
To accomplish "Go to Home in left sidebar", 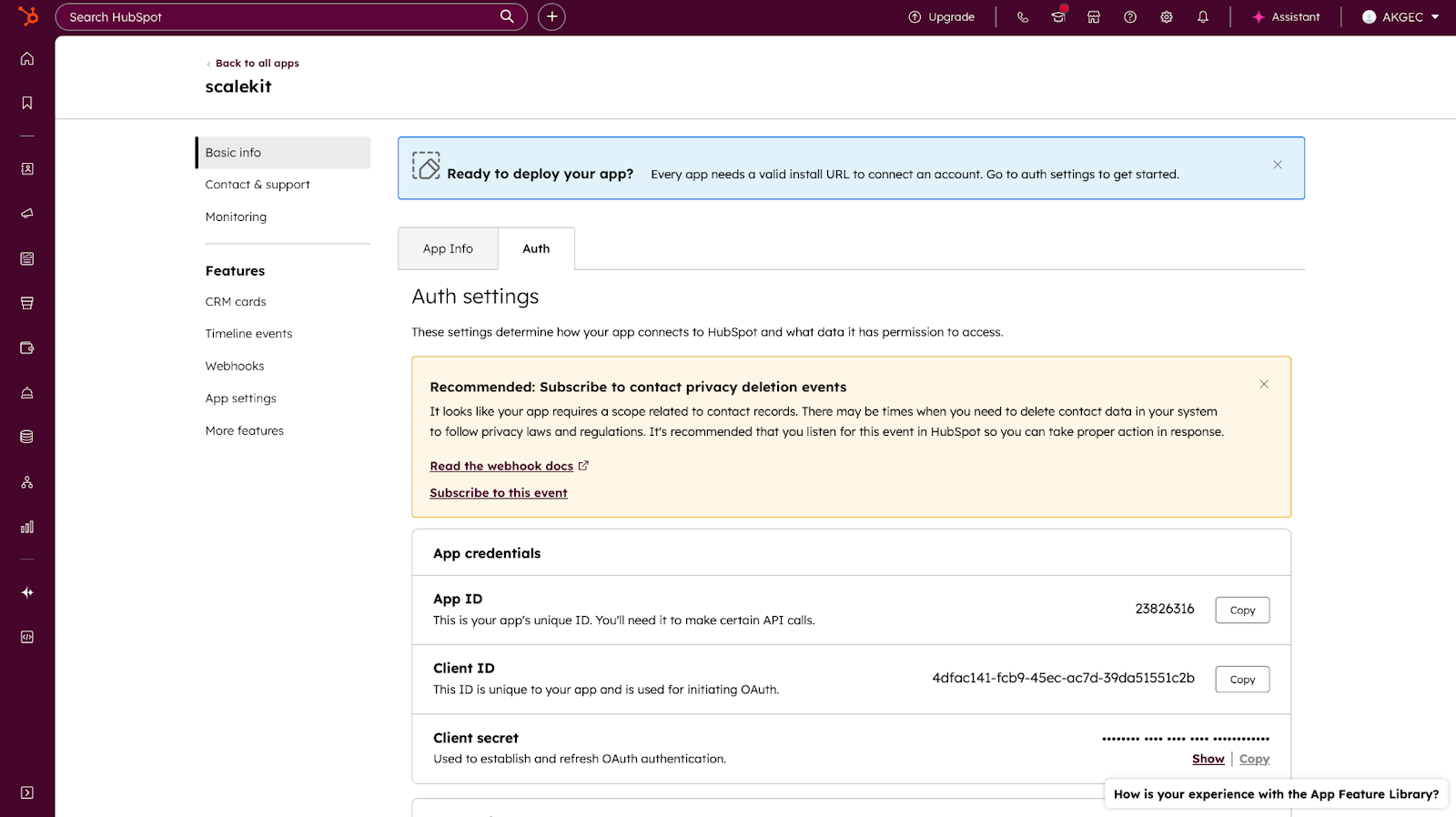I will pyautogui.click(x=27, y=58).
